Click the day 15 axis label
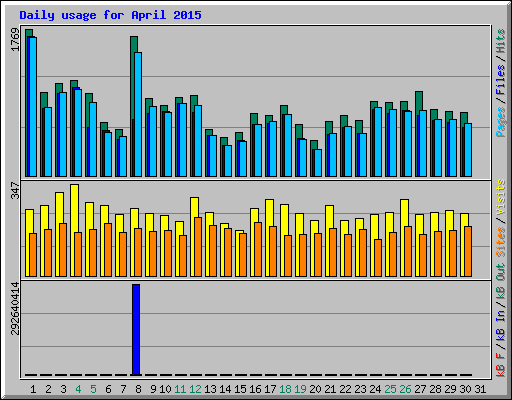Screen dimensions: 512x400 [x=240, y=389]
